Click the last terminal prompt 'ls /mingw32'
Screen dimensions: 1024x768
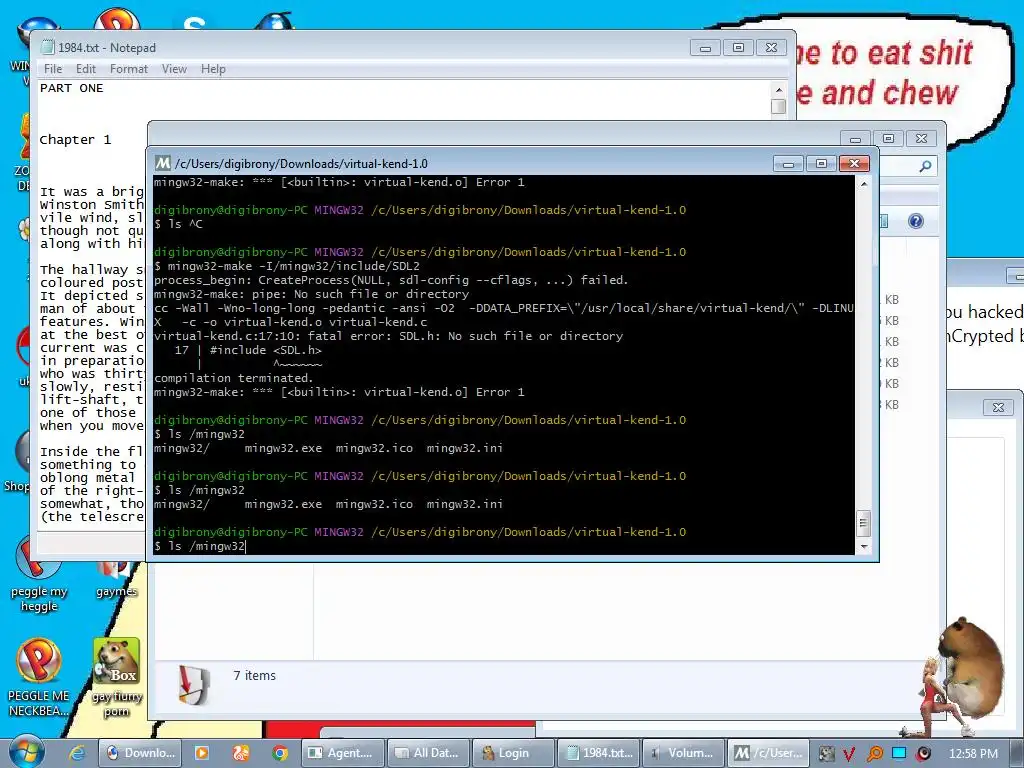pyautogui.click(x=206, y=546)
